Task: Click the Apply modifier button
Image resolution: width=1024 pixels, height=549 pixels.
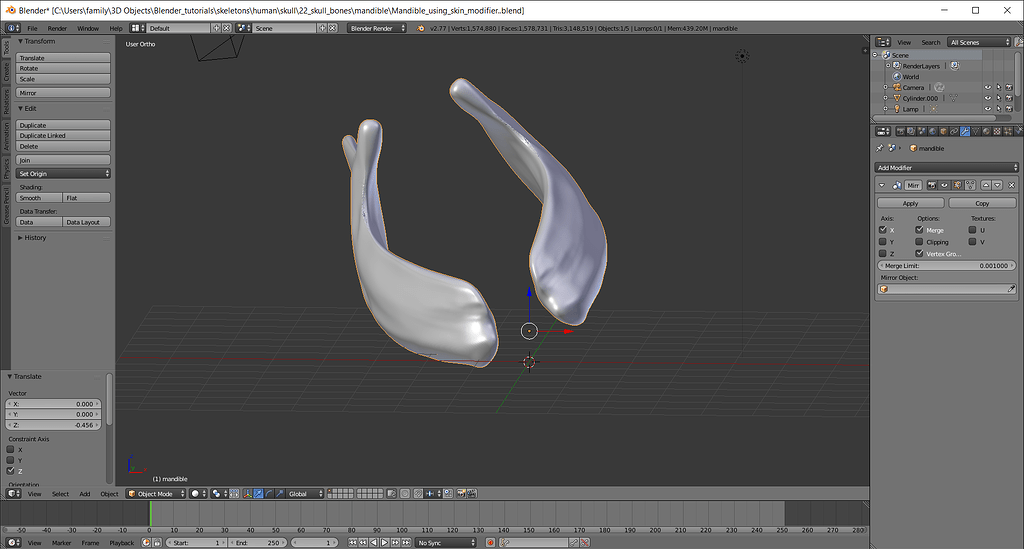Action: click(910, 203)
